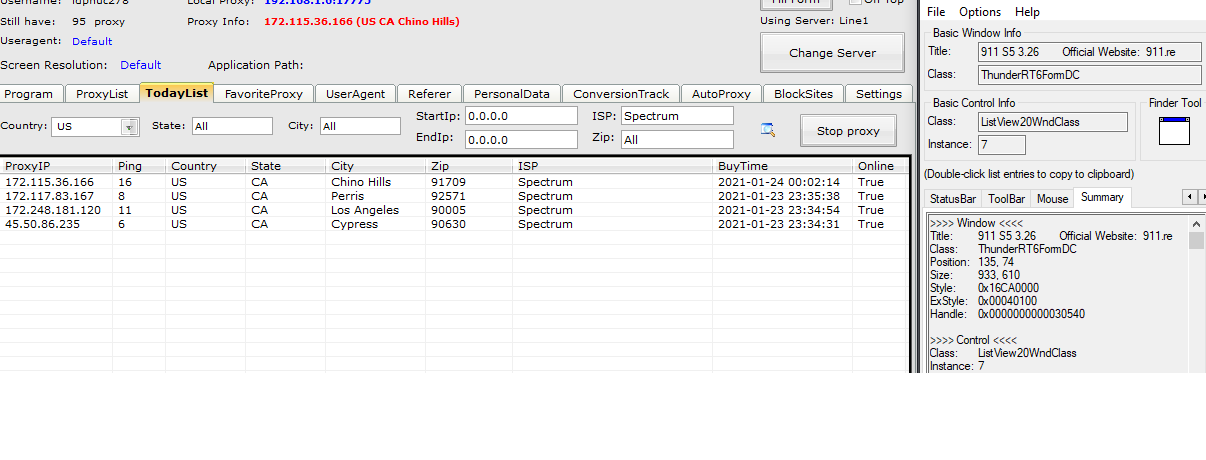1206x460 pixels.
Task: Open the BlockSites tab
Action: pyautogui.click(x=803, y=94)
